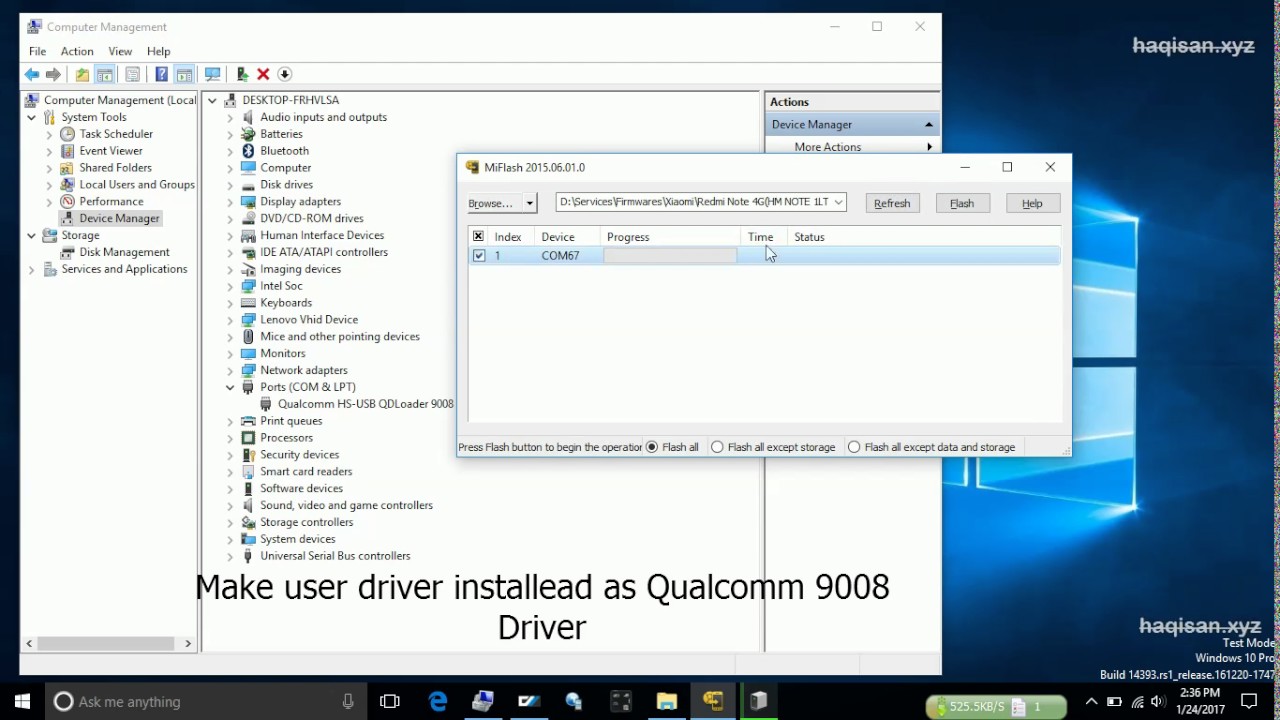
Task: Collapse the DESKTOP-FRHVLSA root node
Action: (212, 100)
